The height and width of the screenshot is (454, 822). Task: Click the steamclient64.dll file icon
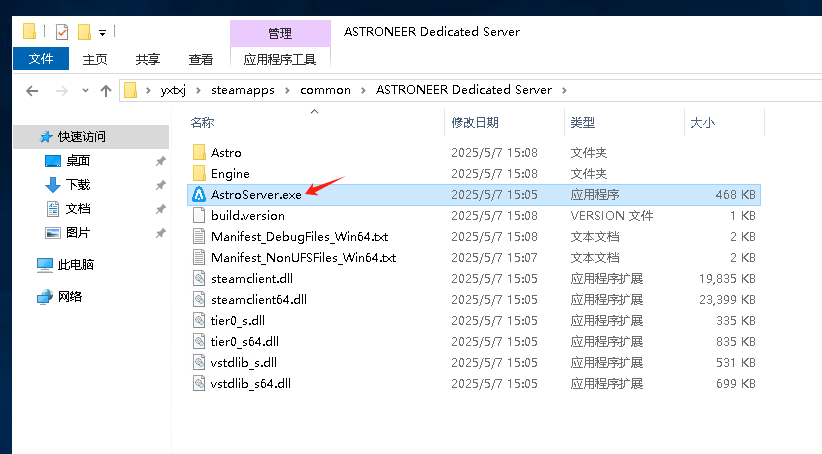point(199,299)
